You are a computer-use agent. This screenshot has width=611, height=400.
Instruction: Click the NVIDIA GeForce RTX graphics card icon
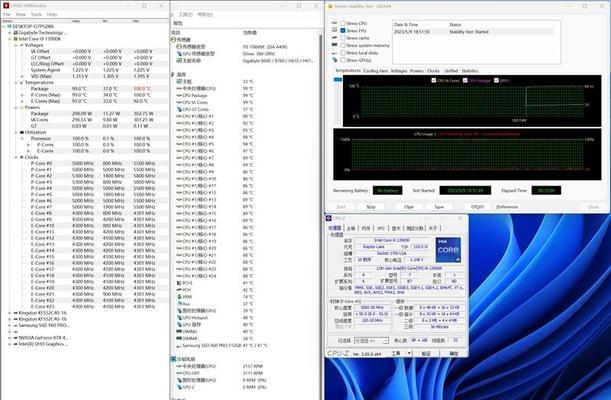click(x=16, y=338)
